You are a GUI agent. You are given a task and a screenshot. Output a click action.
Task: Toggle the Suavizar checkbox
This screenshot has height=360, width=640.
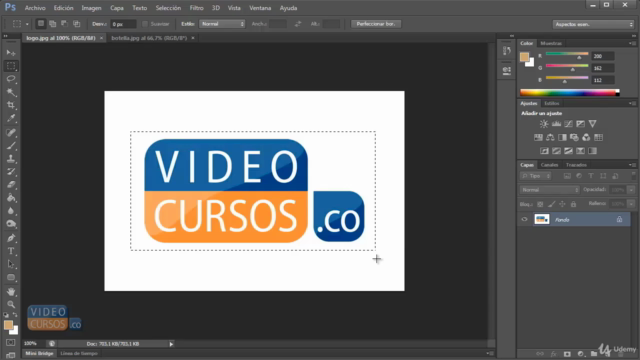pos(145,24)
